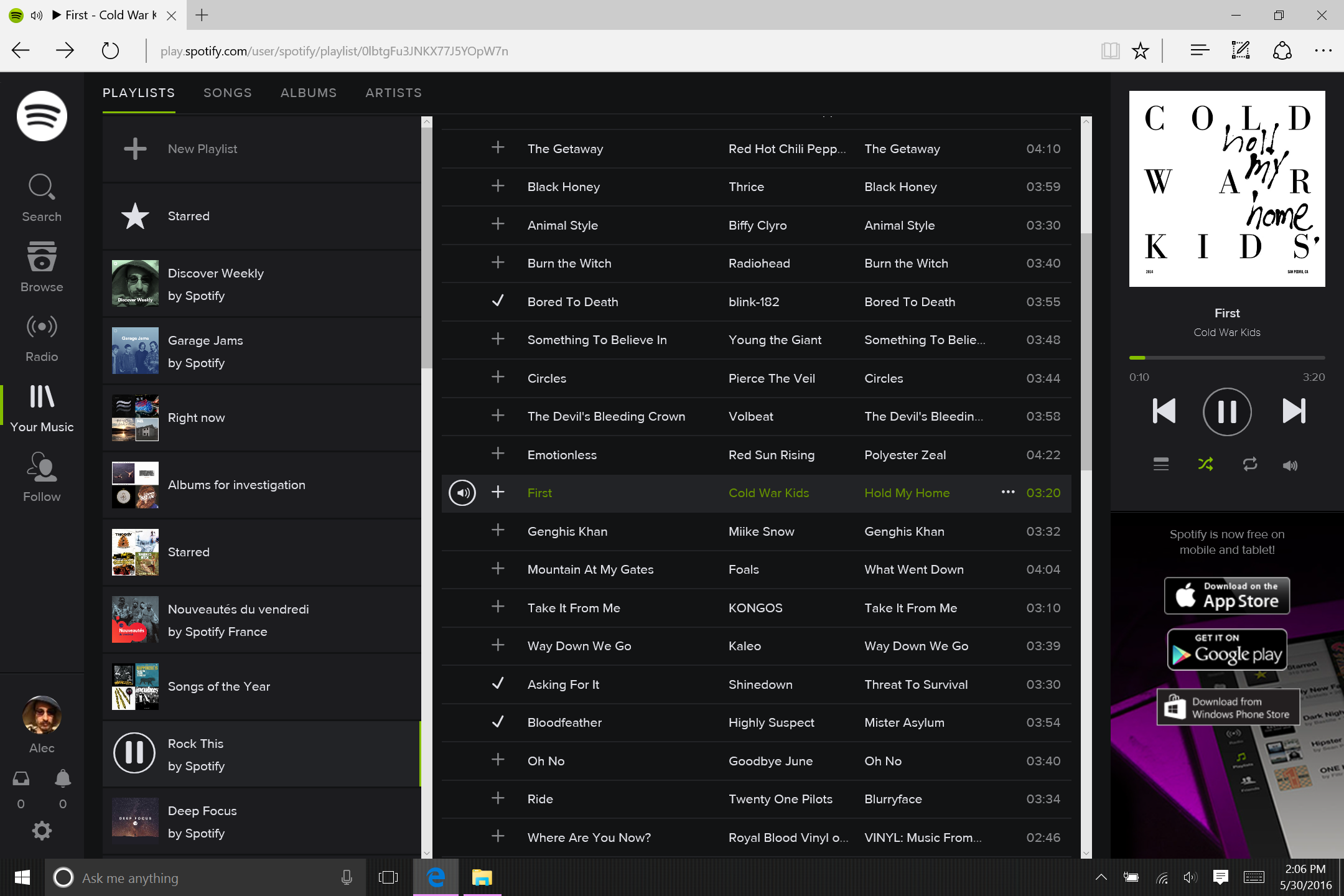Open Albums for investigation playlist
The image size is (1344, 896).
(x=262, y=485)
